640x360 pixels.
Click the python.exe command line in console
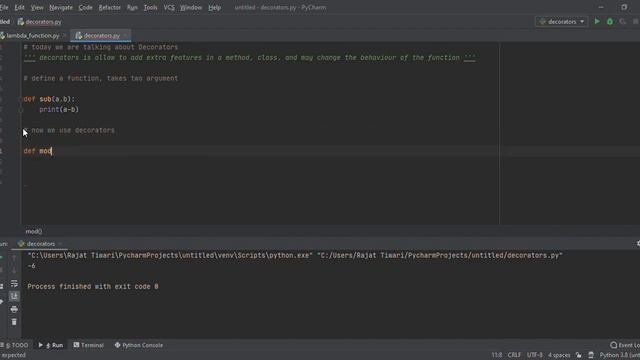pos(295,256)
